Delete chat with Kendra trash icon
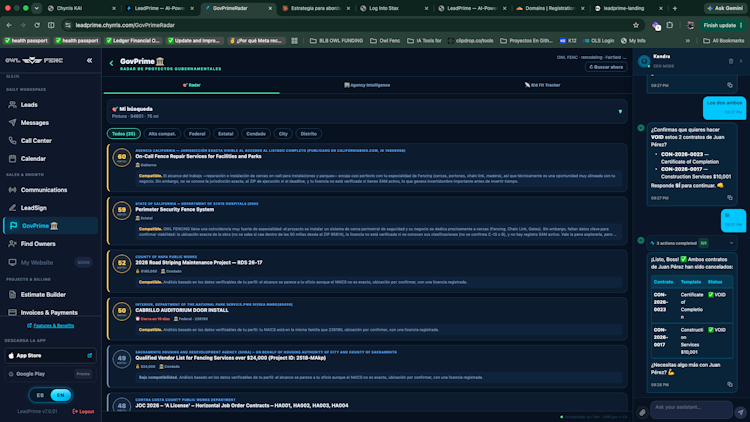750x422 pixels. [x=731, y=61]
